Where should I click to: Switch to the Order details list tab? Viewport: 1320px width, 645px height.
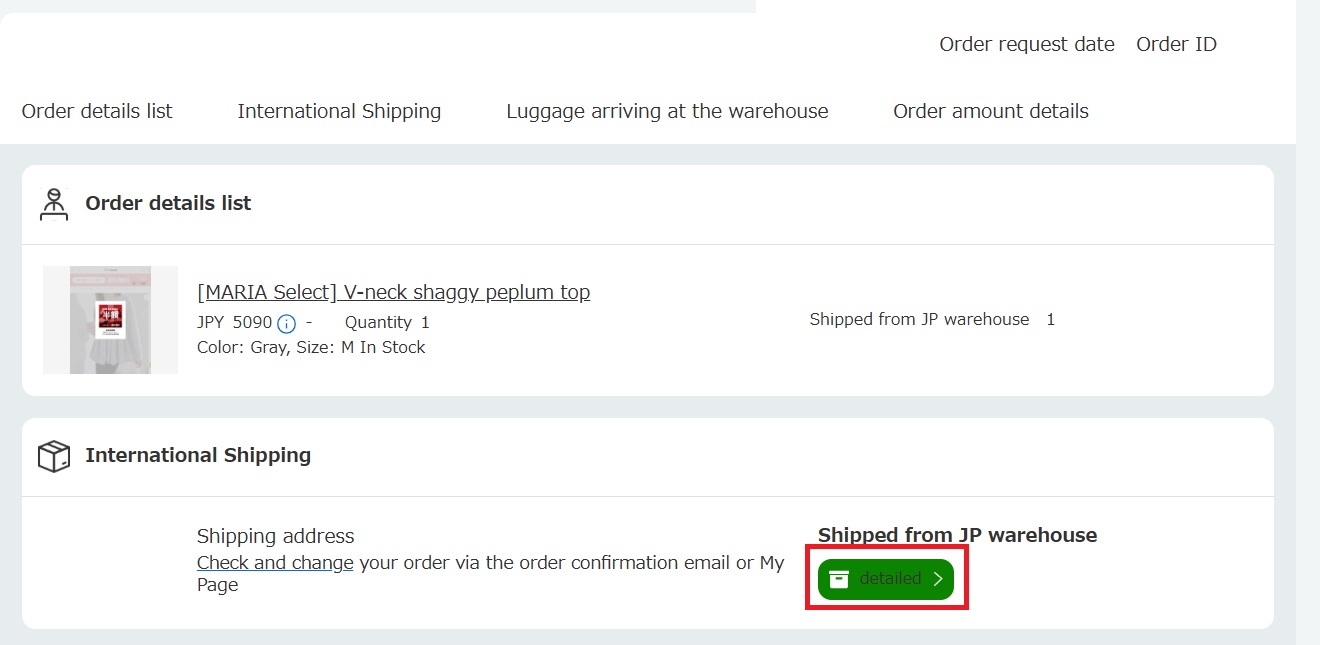click(97, 111)
